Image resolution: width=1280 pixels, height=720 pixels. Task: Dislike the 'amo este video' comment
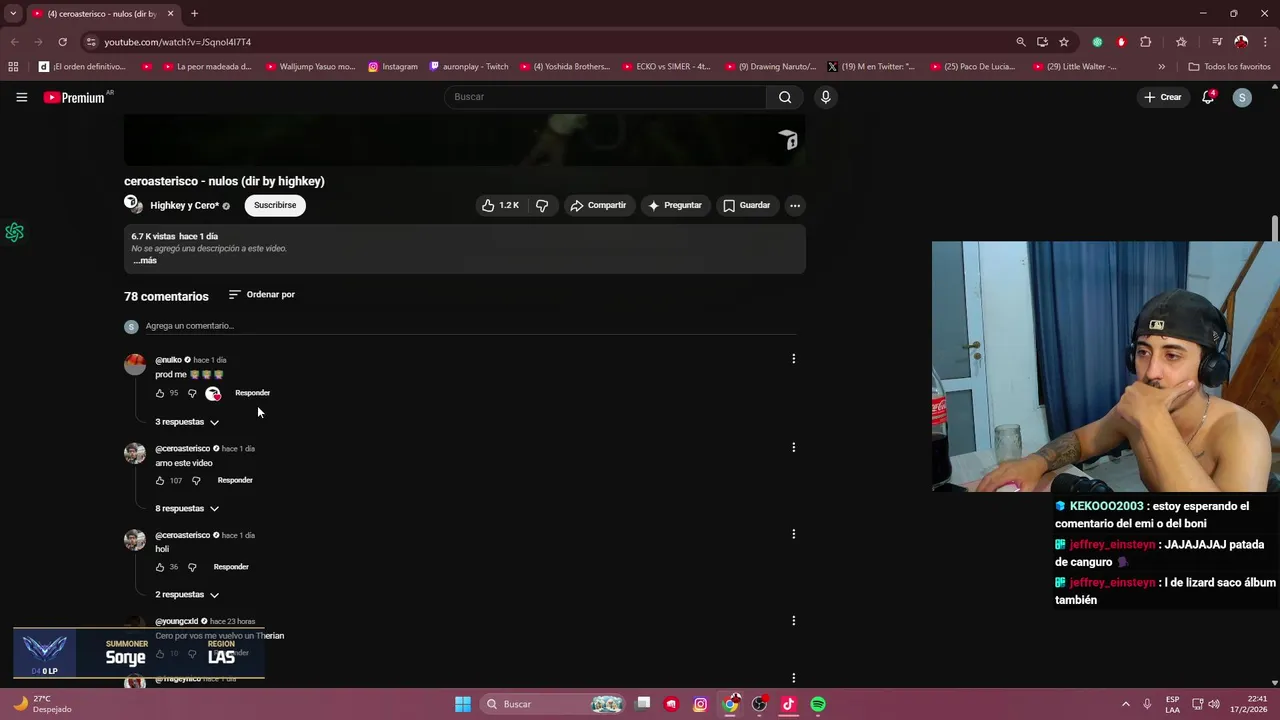(x=196, y=481)
